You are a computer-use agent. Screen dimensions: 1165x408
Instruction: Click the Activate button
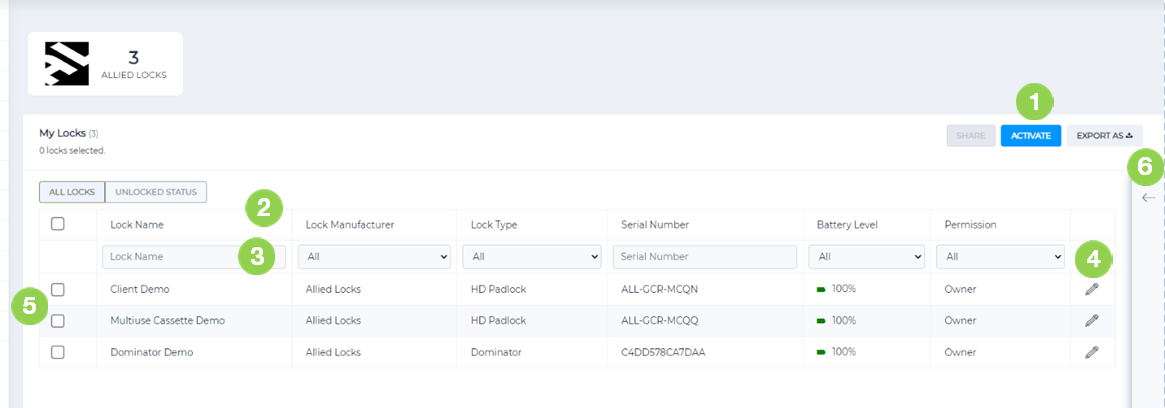[x=1031, y=135]
